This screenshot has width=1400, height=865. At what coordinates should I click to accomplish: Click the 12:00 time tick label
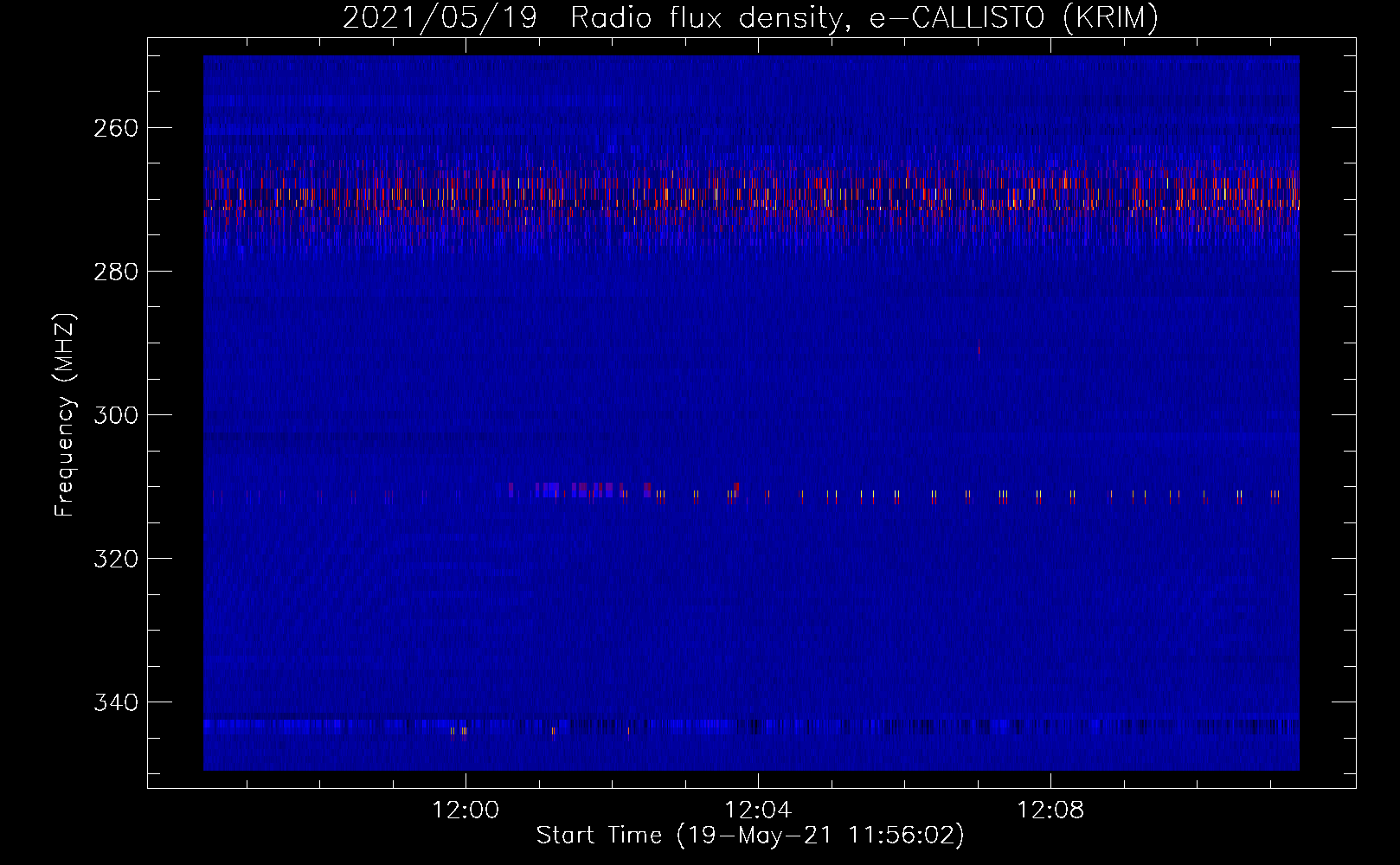[466, 811]
